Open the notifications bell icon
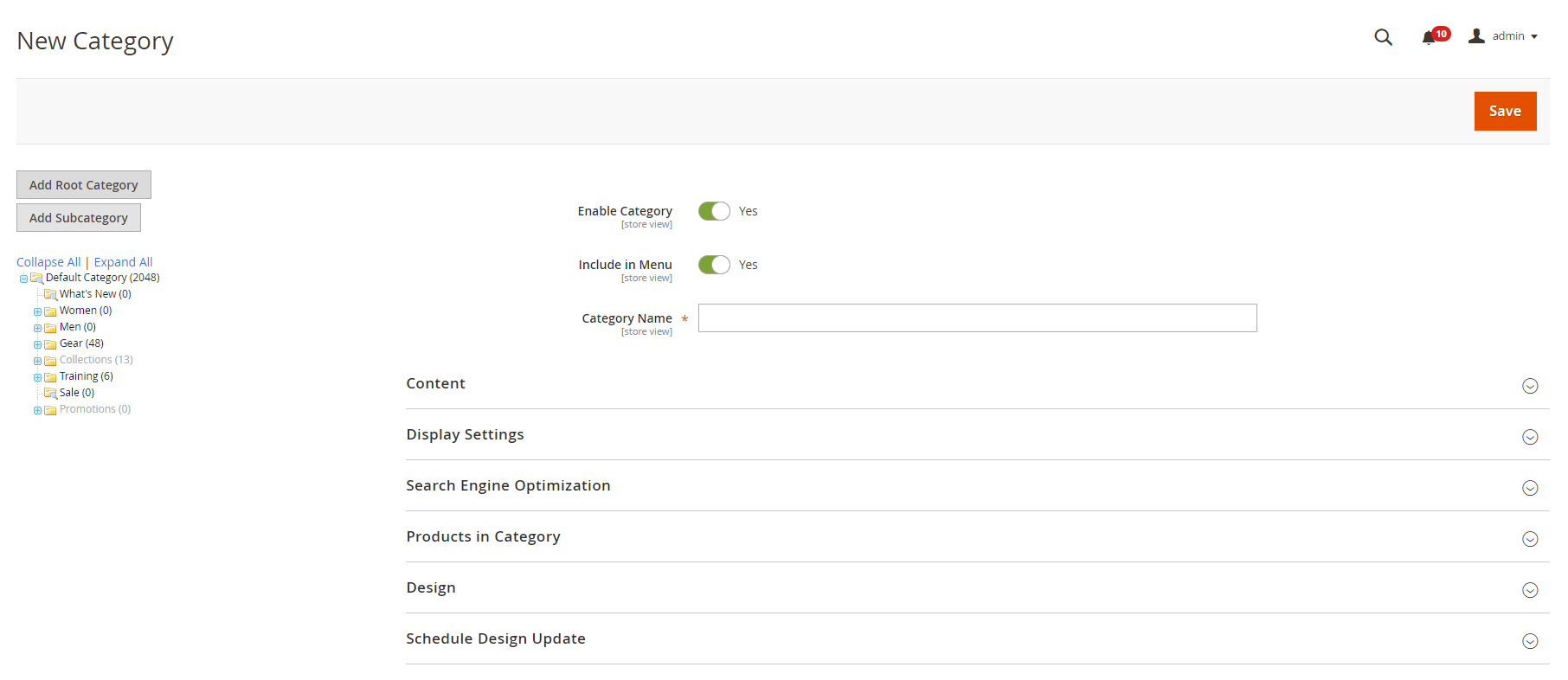 (x=1428, y=37)
